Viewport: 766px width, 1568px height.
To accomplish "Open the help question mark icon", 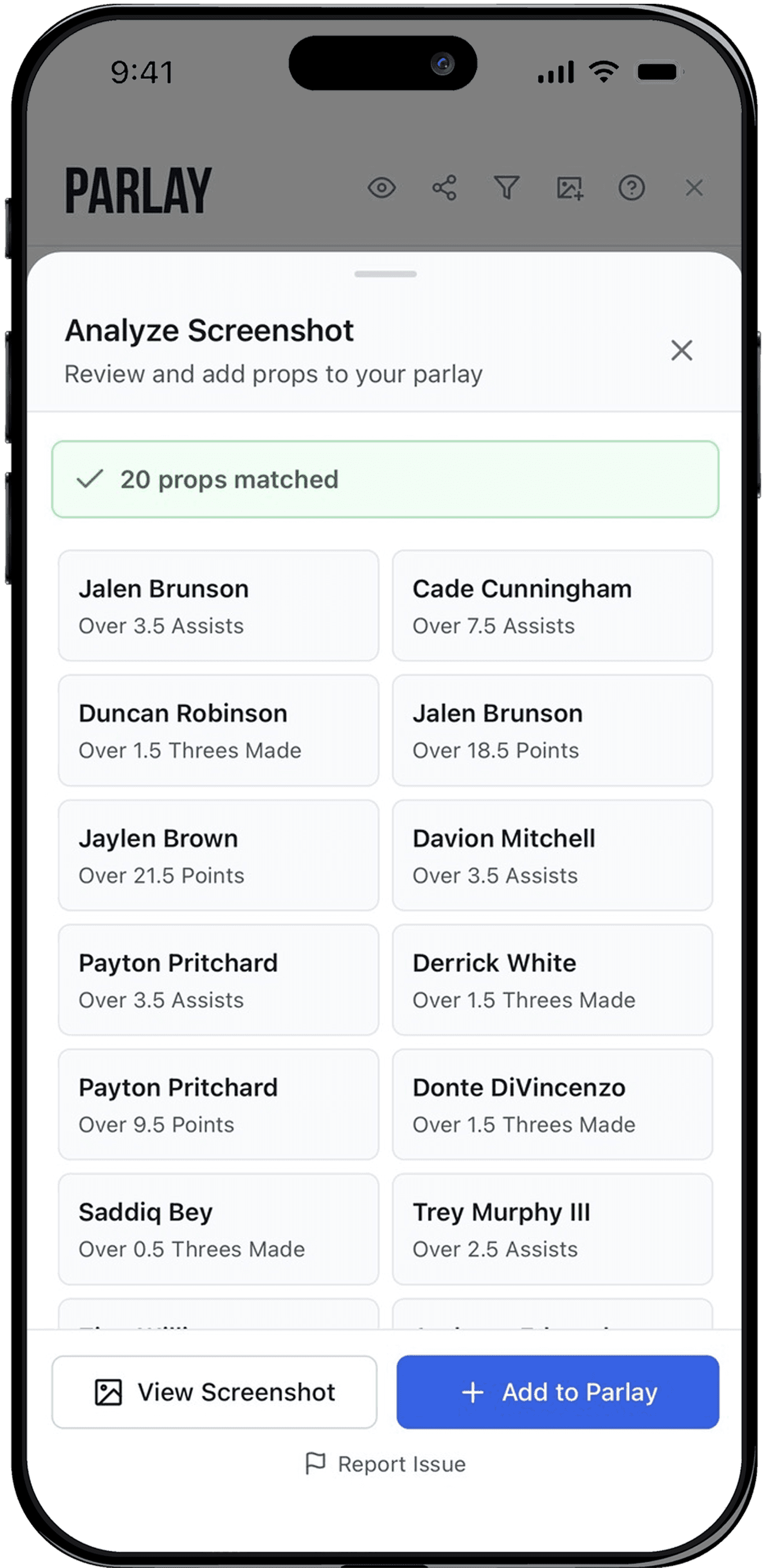I will coord(631,188).
